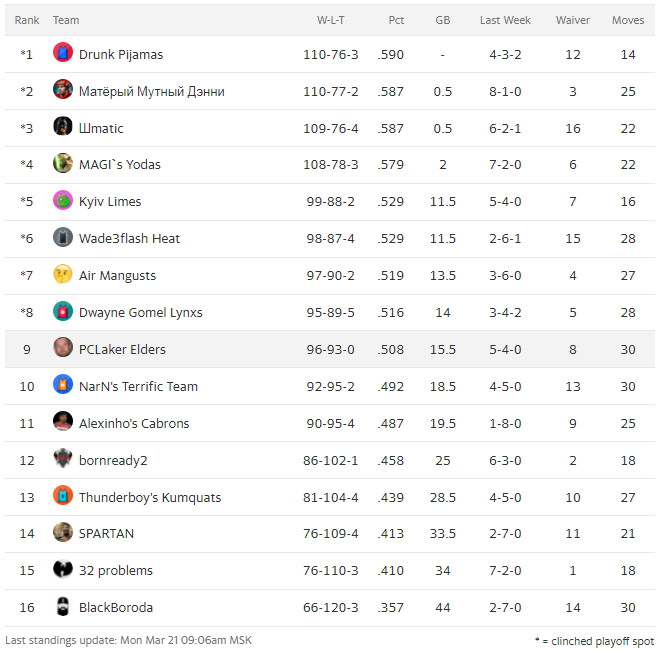Click the bornready2 team logo icon

[x=63, y=460]
